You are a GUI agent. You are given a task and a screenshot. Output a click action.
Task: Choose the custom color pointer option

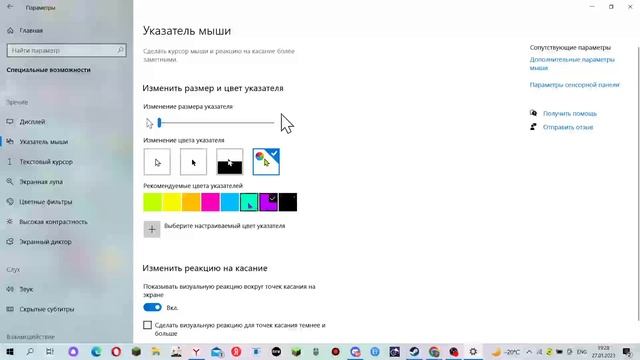(266, 162)
